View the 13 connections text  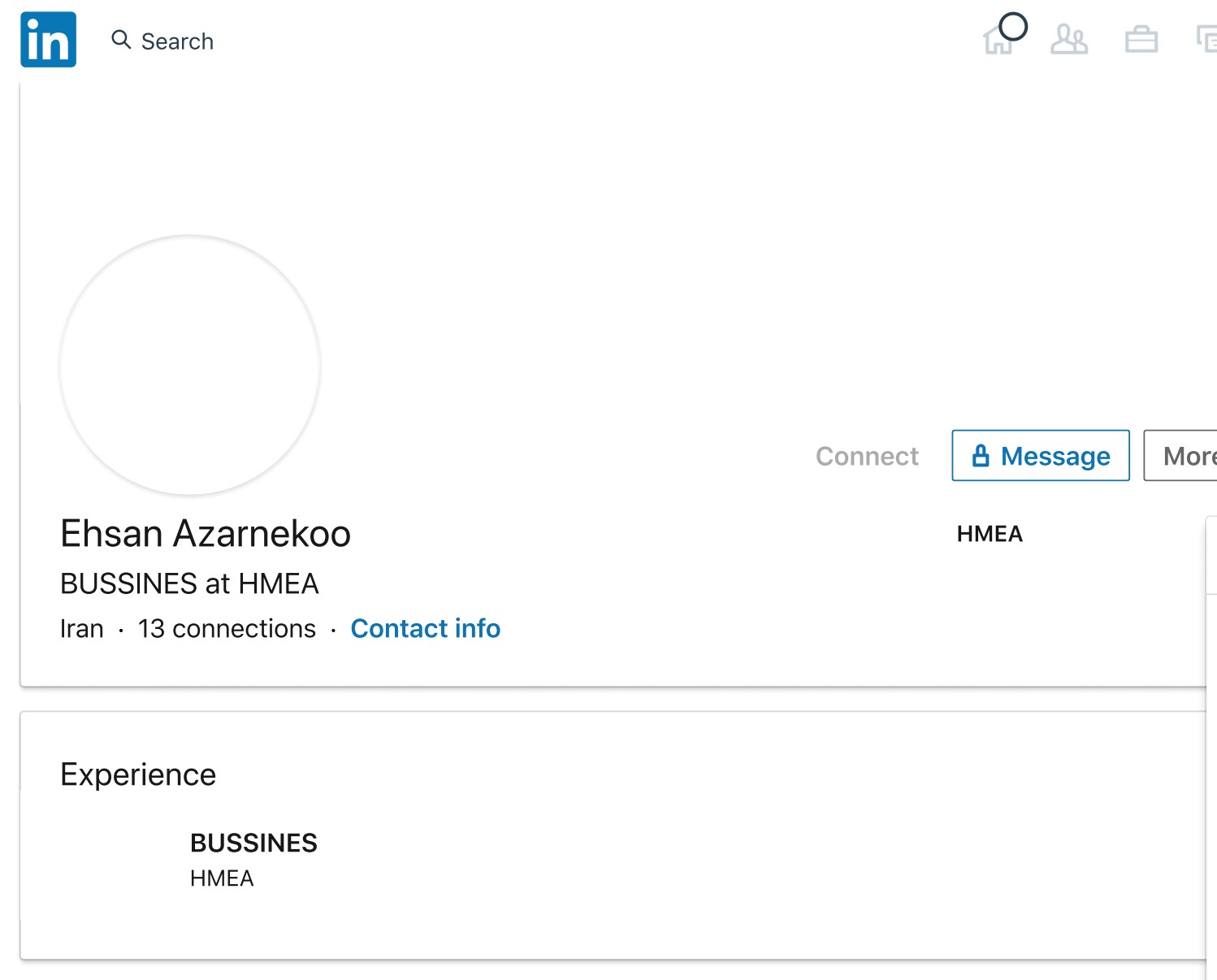click(227, 628)
